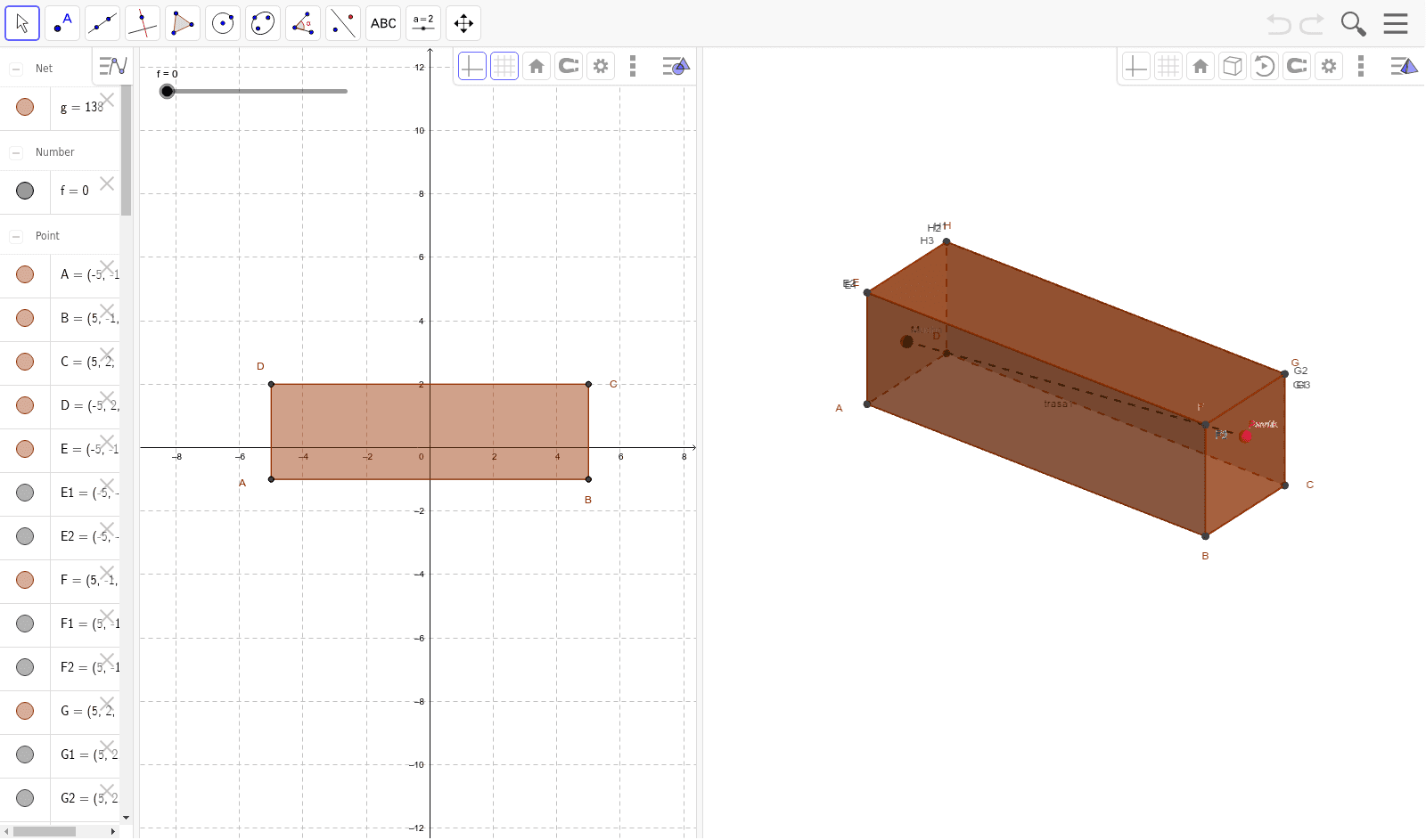Image resolution: width=1426 pixels, height=840 pixels.
Task: Collapse the 3D graphics style bar
Action: coord(1404,66)
